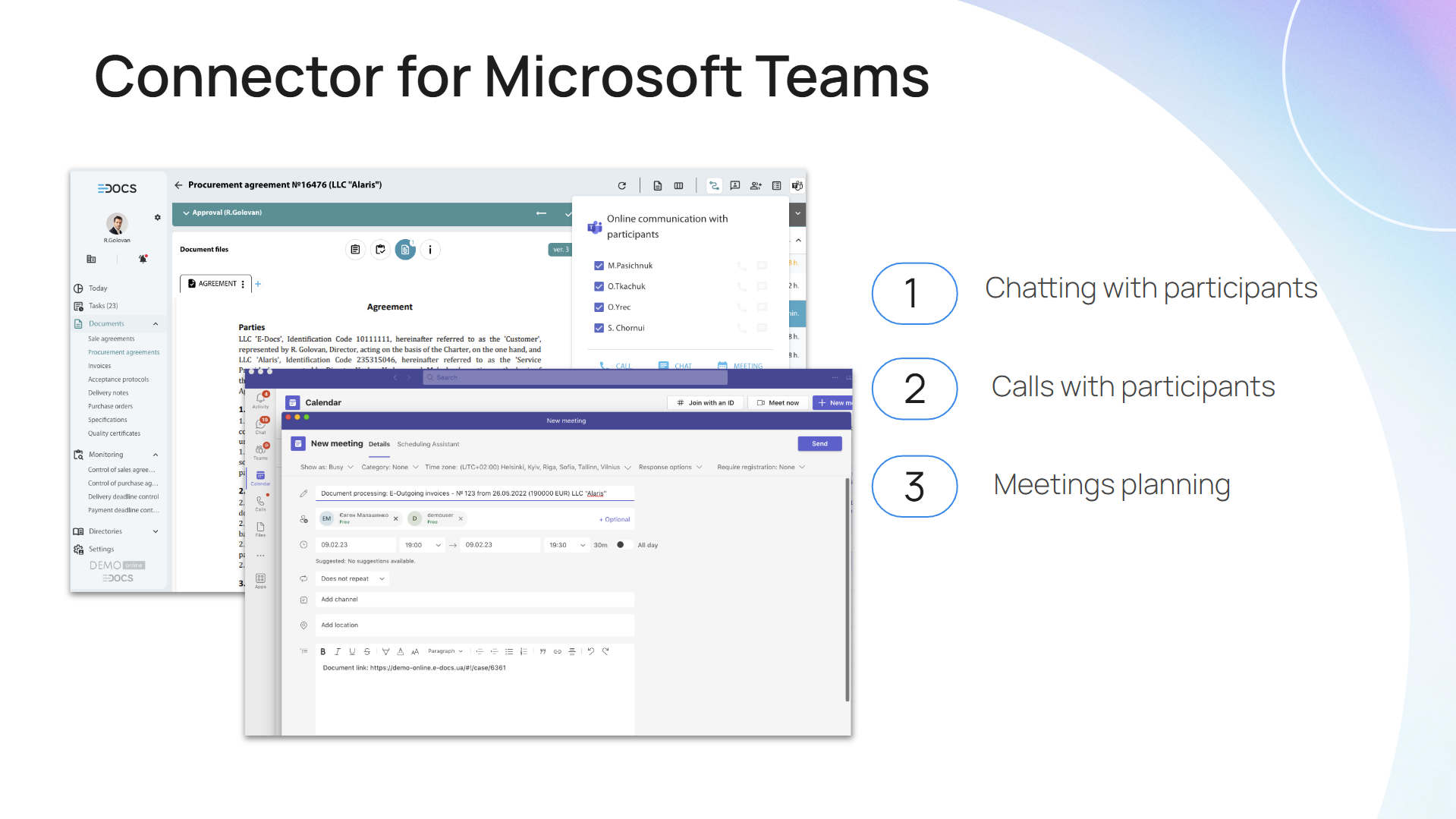This screenshot has height=819, width=1456.
Task: Apply bold formatting in meeting description
Action: pyautogui.click(x=323, y=651)
